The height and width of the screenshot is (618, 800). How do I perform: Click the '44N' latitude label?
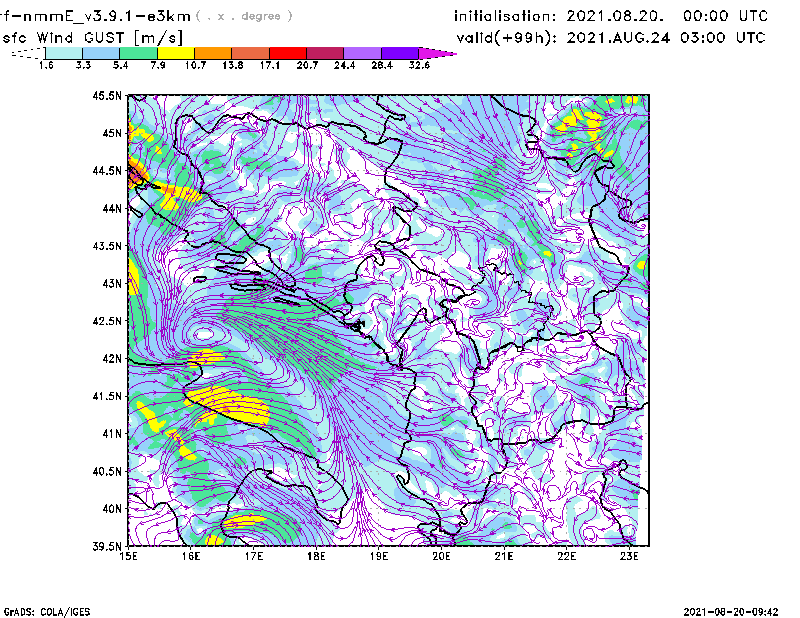[x=112, y=208]
